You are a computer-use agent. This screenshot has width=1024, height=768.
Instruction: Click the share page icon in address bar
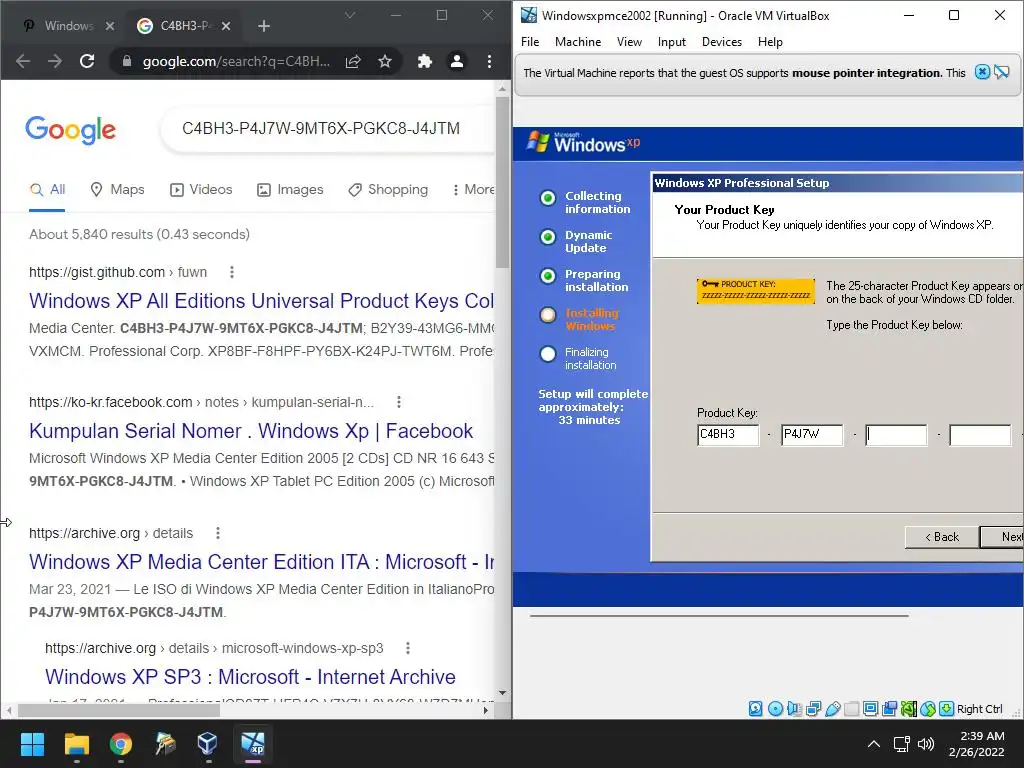pyautogui.click(x=353, y=61)
